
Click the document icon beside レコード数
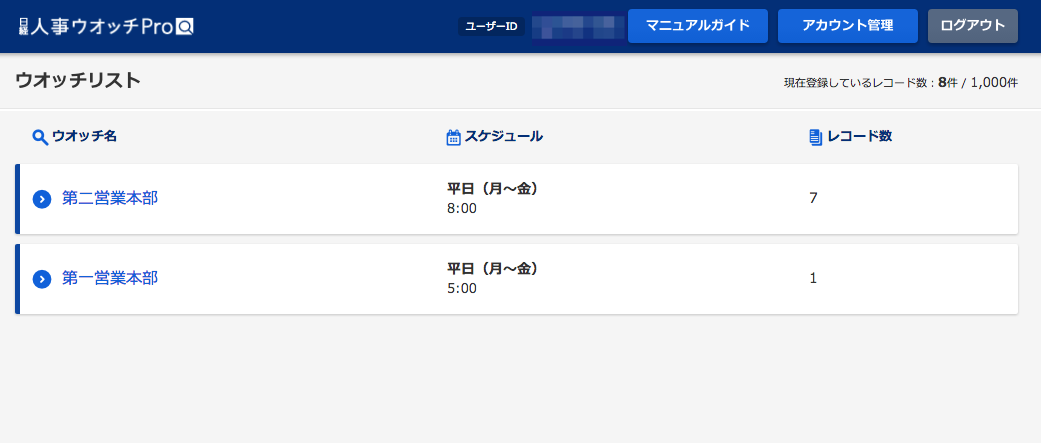(x=816, y=137)
